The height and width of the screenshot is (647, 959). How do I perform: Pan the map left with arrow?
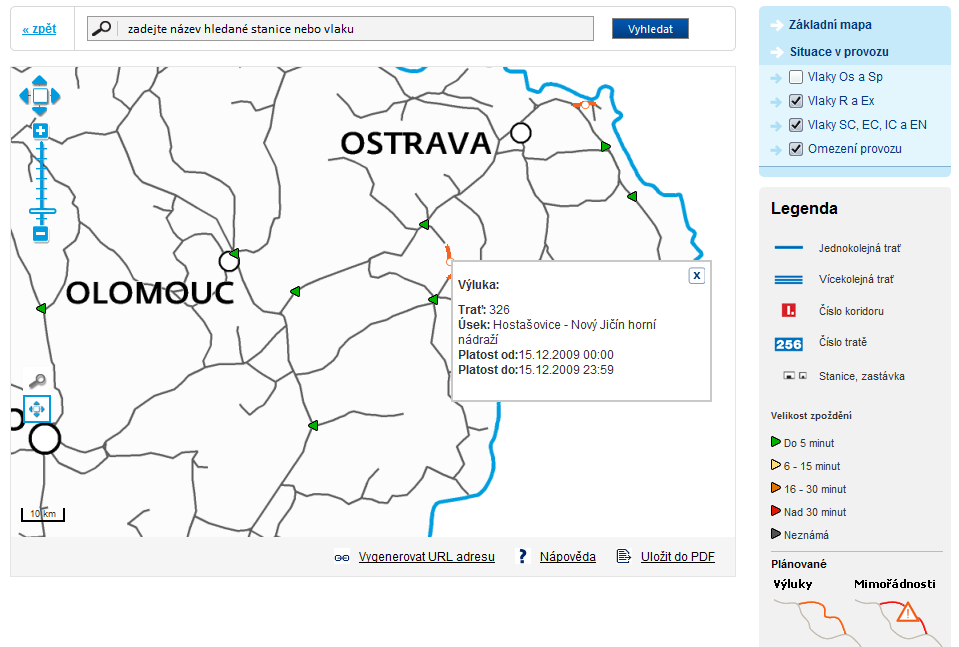[25, 96]
